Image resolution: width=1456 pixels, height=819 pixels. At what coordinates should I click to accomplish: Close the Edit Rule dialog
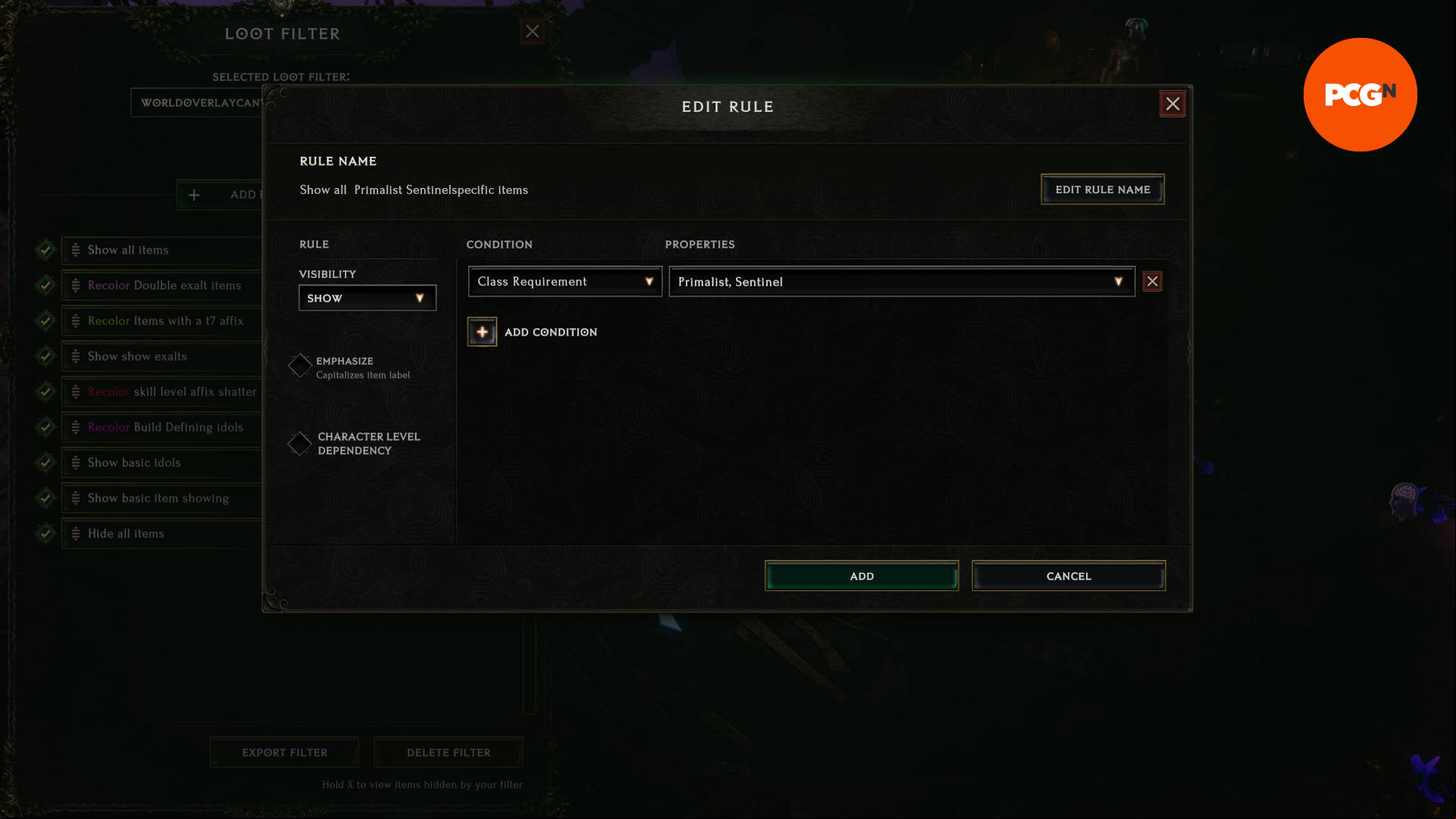coord(1173,104)
